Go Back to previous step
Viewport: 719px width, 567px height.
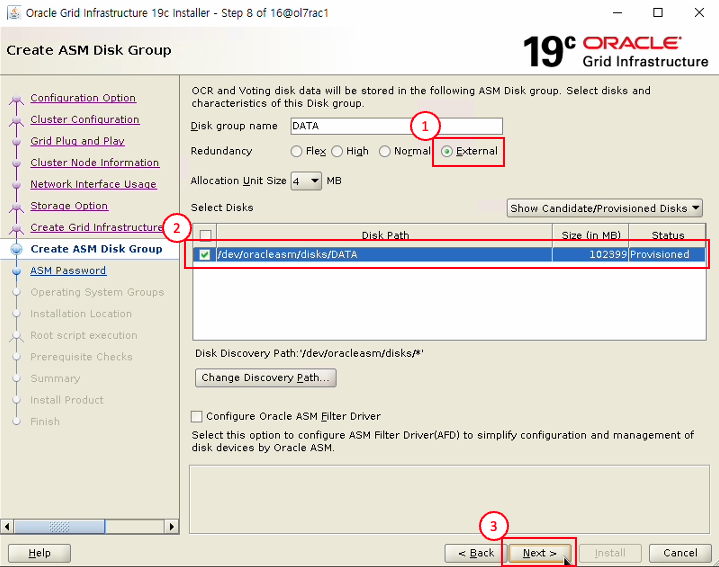tap(476, 553)
